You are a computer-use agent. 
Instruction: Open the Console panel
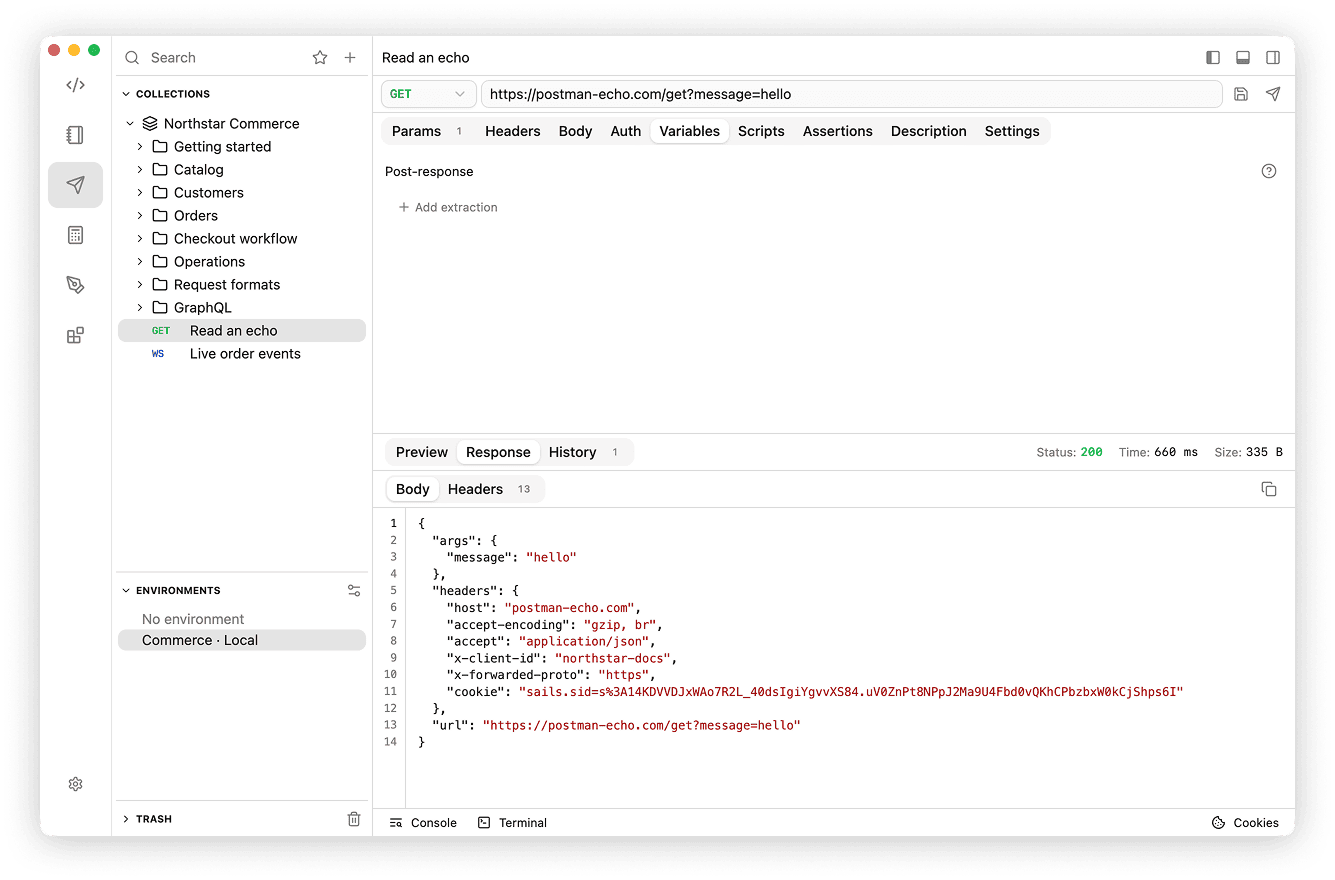(x=423, y=823)
